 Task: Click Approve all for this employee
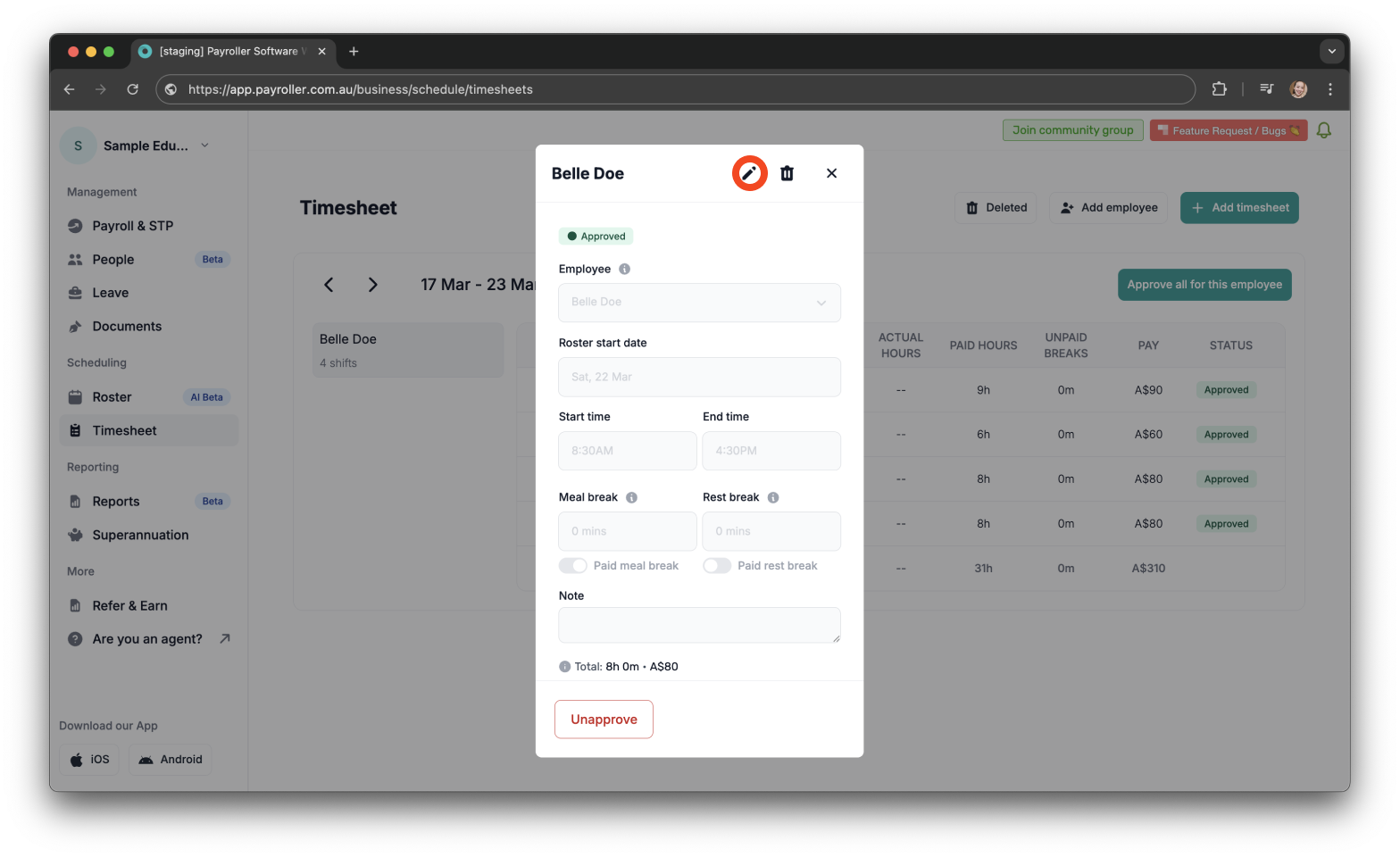tap(1204, 285)
